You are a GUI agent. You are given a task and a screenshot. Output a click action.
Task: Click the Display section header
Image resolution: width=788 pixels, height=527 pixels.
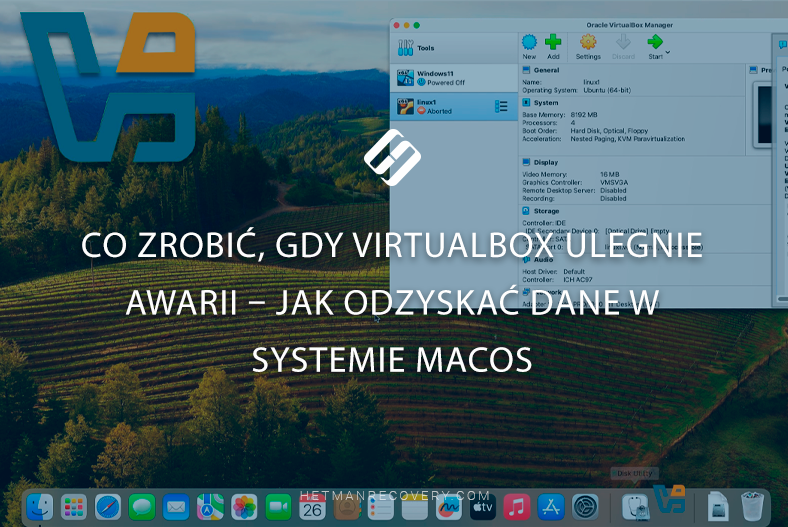[x=546, y=162]
